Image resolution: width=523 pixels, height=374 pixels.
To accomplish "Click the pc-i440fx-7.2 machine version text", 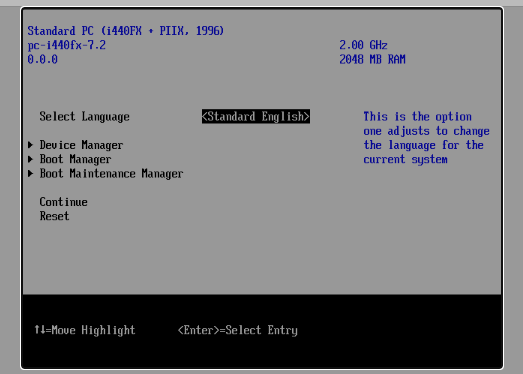I will (66, 45).
